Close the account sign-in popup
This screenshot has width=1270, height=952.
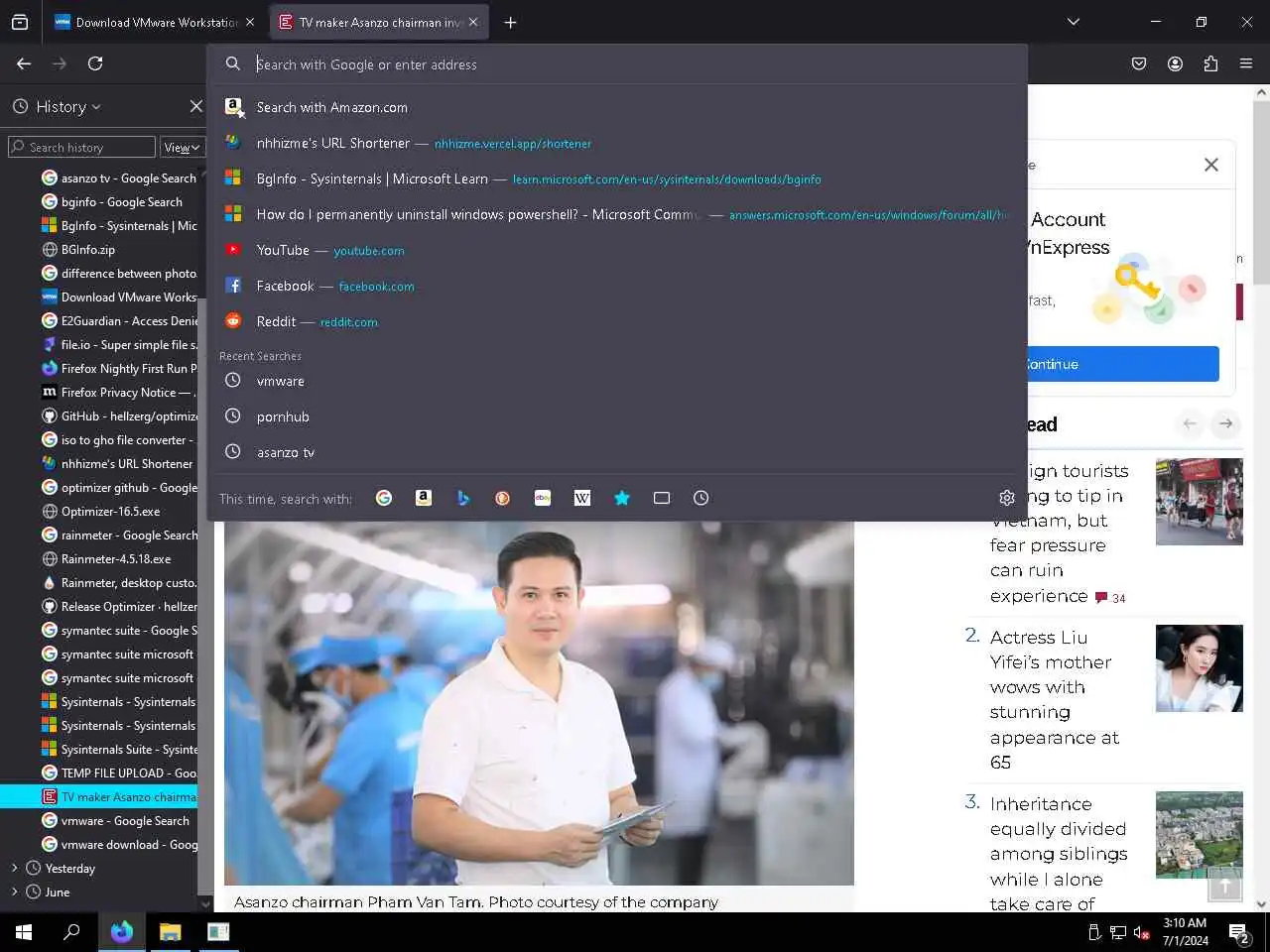click(x=1211, y=165)
